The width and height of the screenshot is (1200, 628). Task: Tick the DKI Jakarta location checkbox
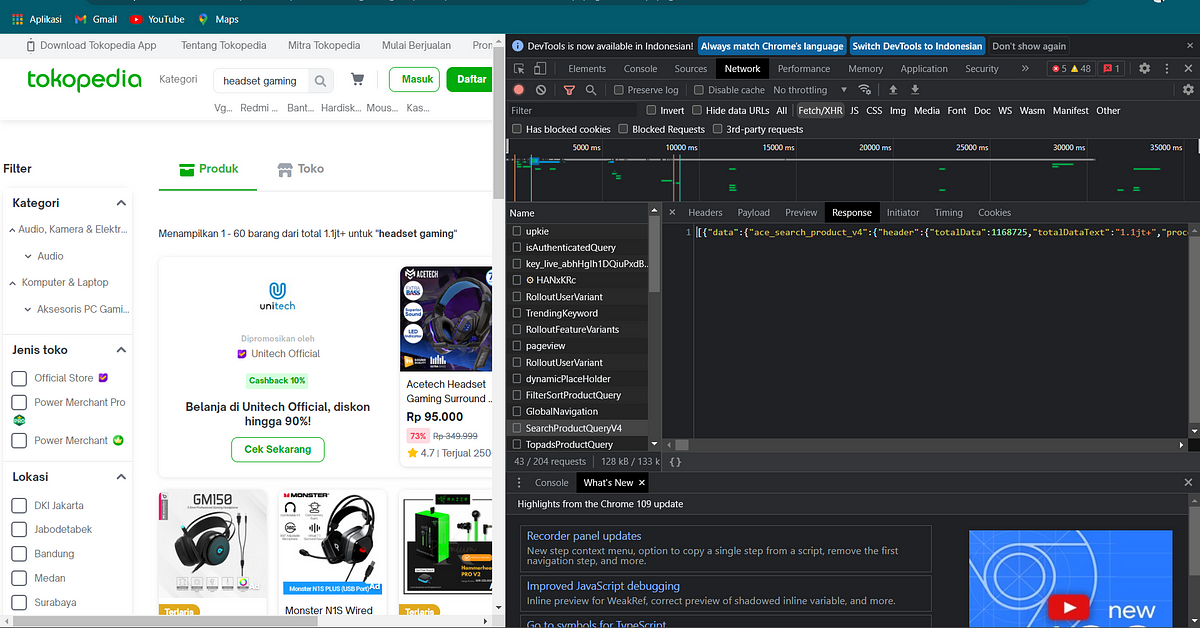(19, 505)
